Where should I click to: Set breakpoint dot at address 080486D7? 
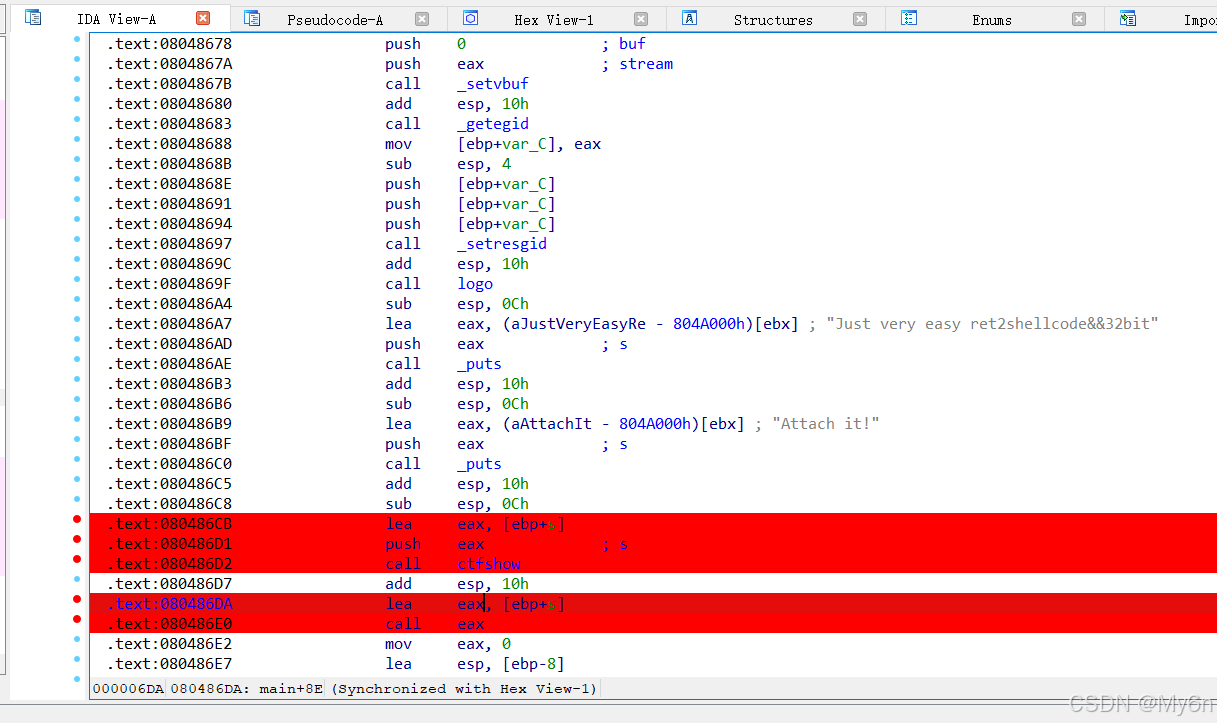(77, 580)
